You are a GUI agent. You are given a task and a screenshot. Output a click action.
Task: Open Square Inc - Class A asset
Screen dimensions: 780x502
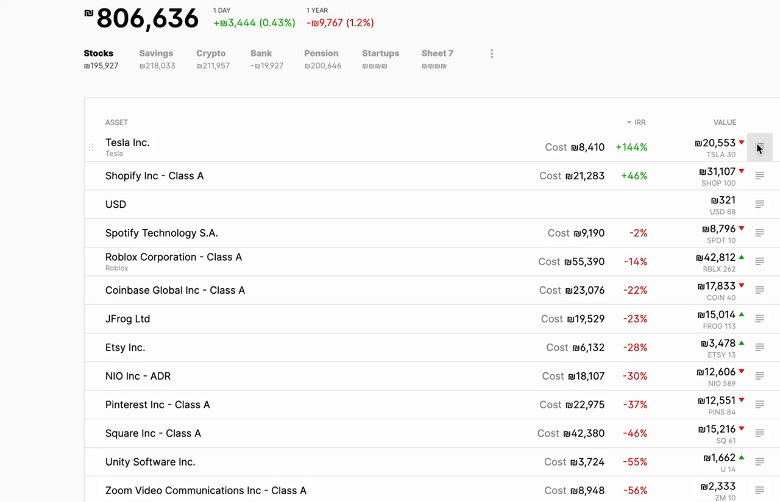[x=153, y=433]
